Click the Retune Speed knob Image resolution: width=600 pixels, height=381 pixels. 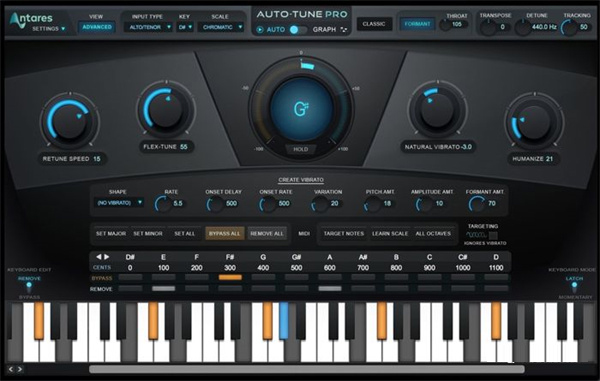70,121
